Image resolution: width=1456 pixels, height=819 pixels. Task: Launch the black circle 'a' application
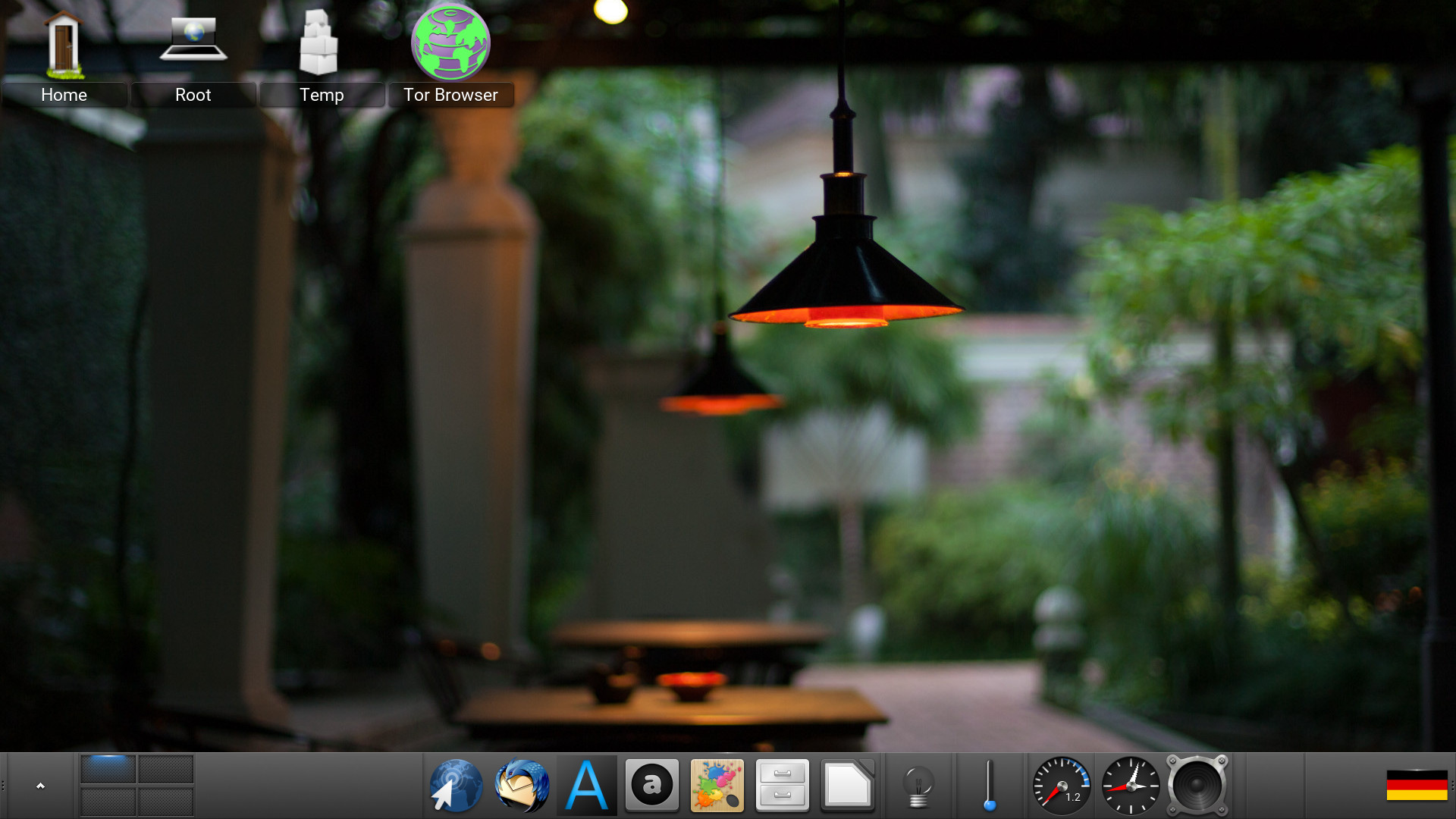click(652, 786)
